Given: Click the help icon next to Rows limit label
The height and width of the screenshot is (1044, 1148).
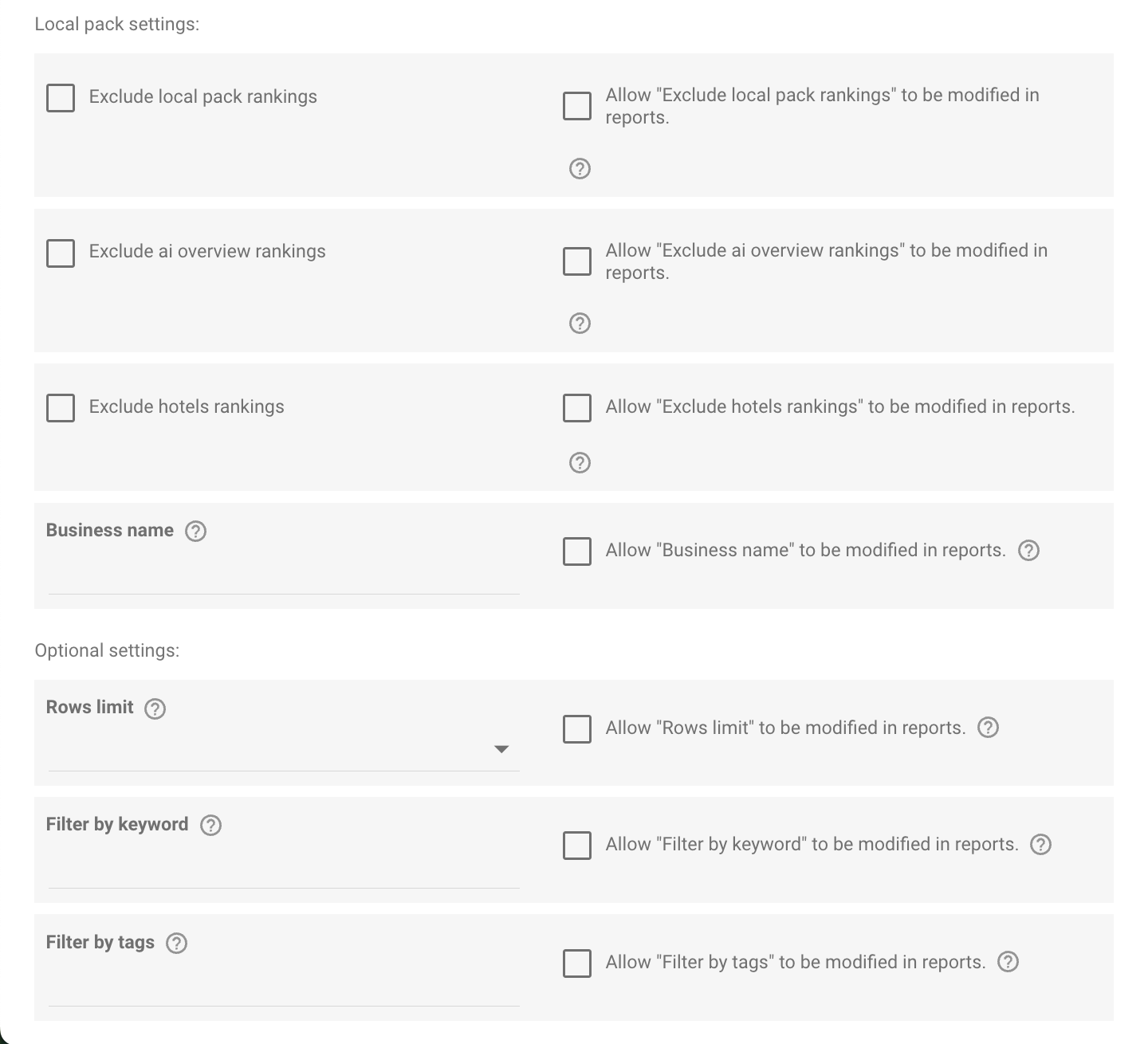Looking at the screenshot, I should tap(155, 708).
